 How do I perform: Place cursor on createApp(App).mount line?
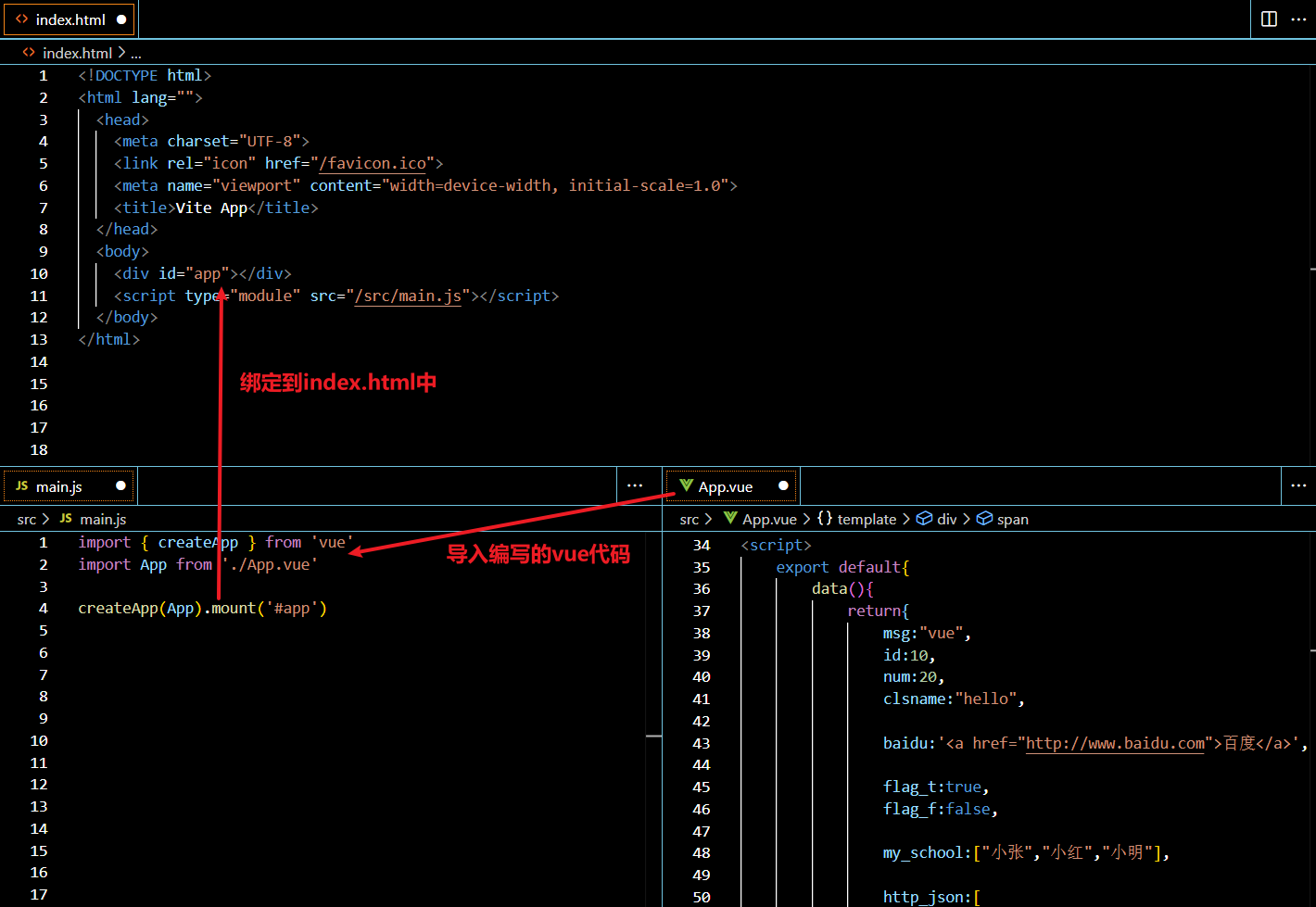point(203,609)
